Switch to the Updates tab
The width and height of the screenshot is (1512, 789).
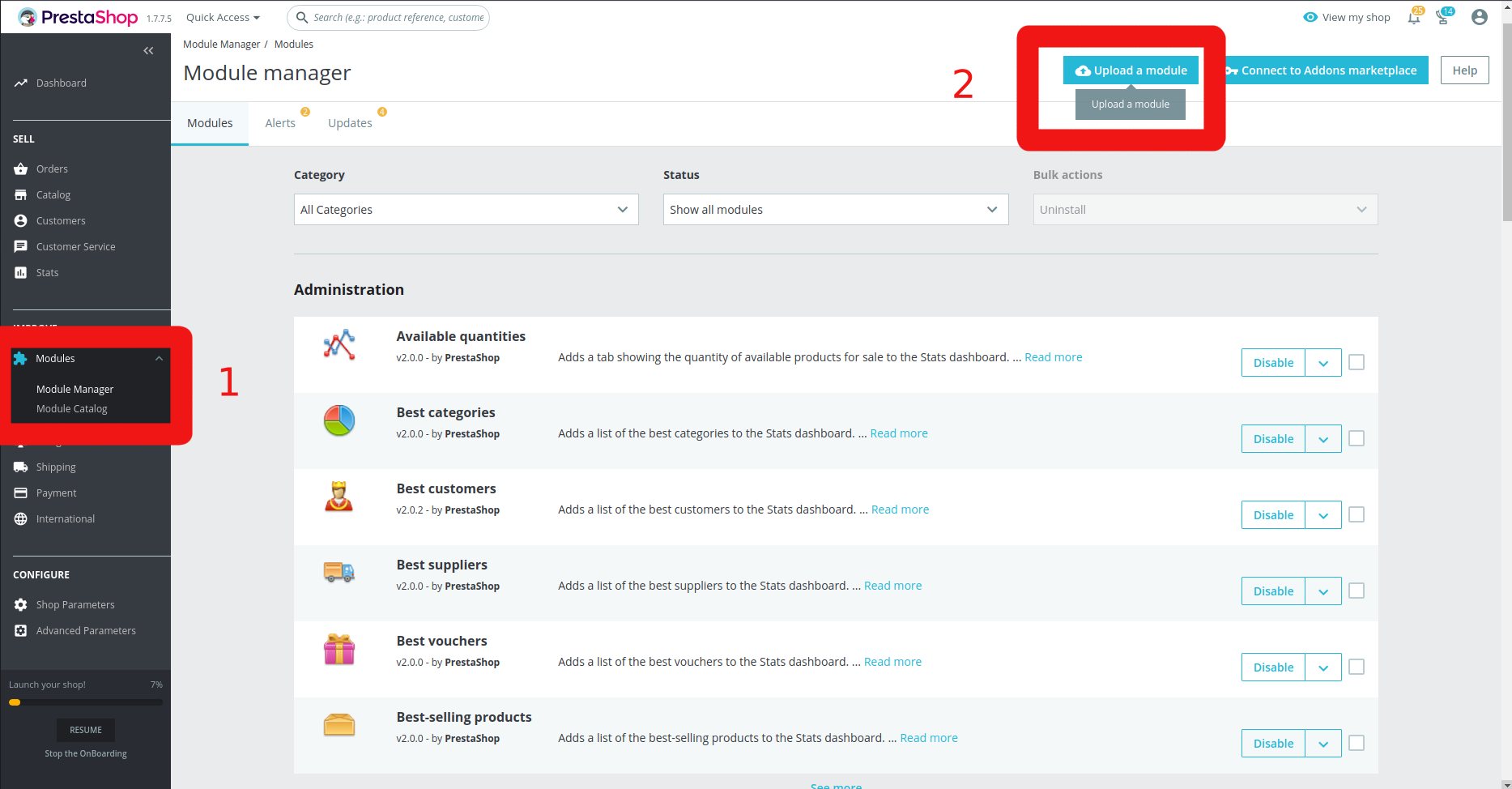[350, 123]
